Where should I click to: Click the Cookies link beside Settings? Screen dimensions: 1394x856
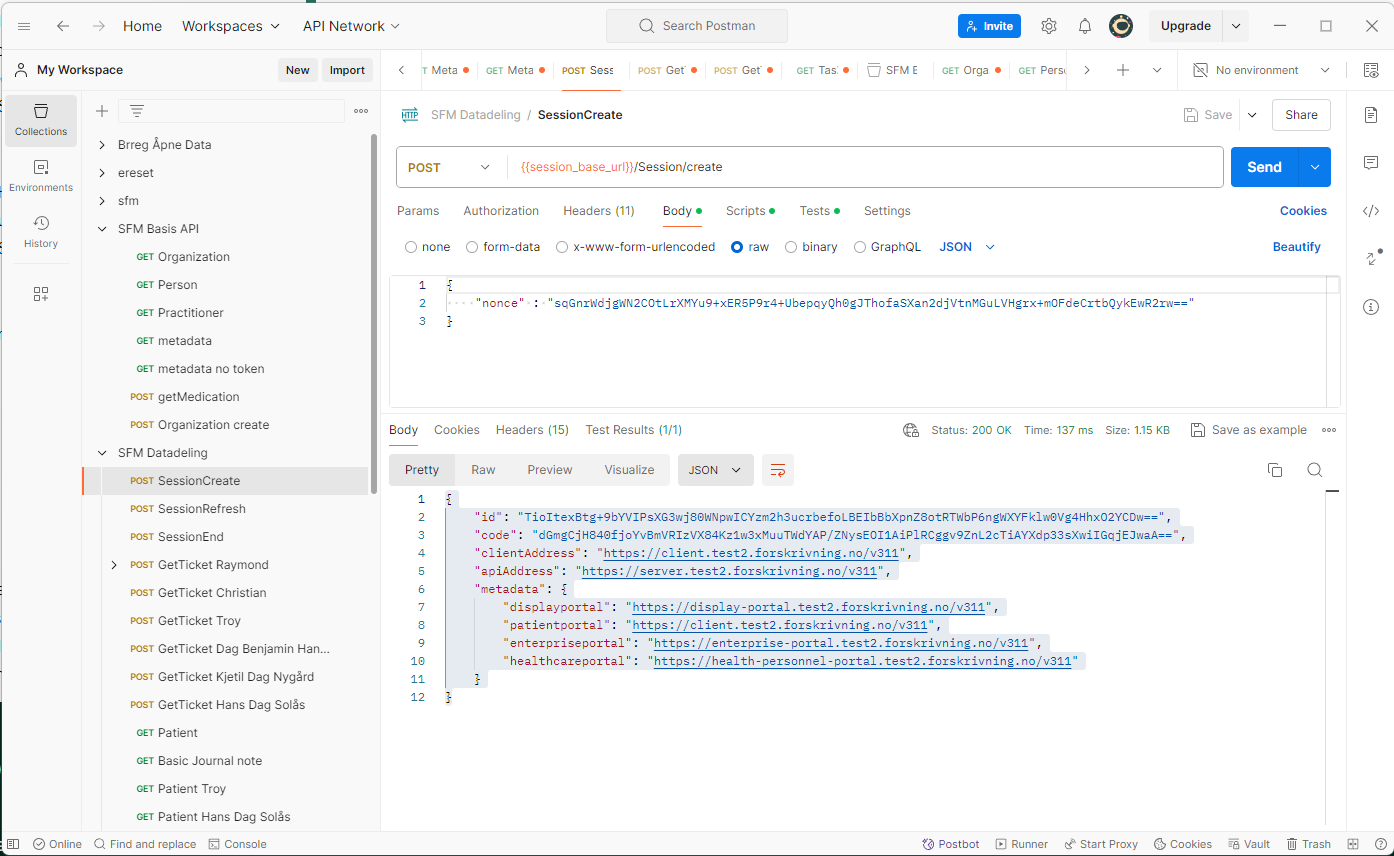click(x=1303, y=211)
